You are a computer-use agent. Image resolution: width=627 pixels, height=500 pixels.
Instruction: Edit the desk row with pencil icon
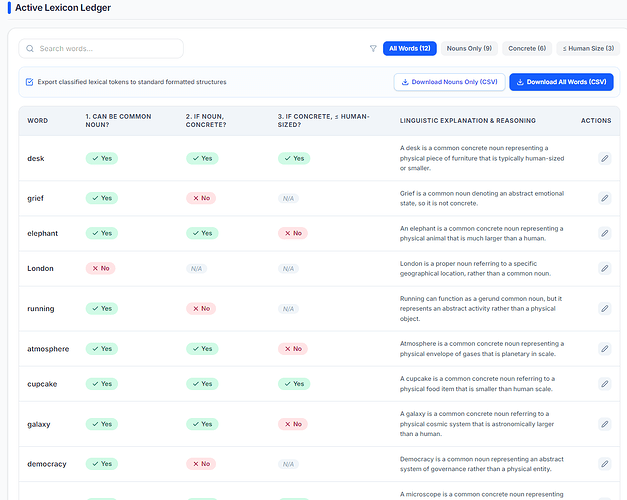pos(605,158)
